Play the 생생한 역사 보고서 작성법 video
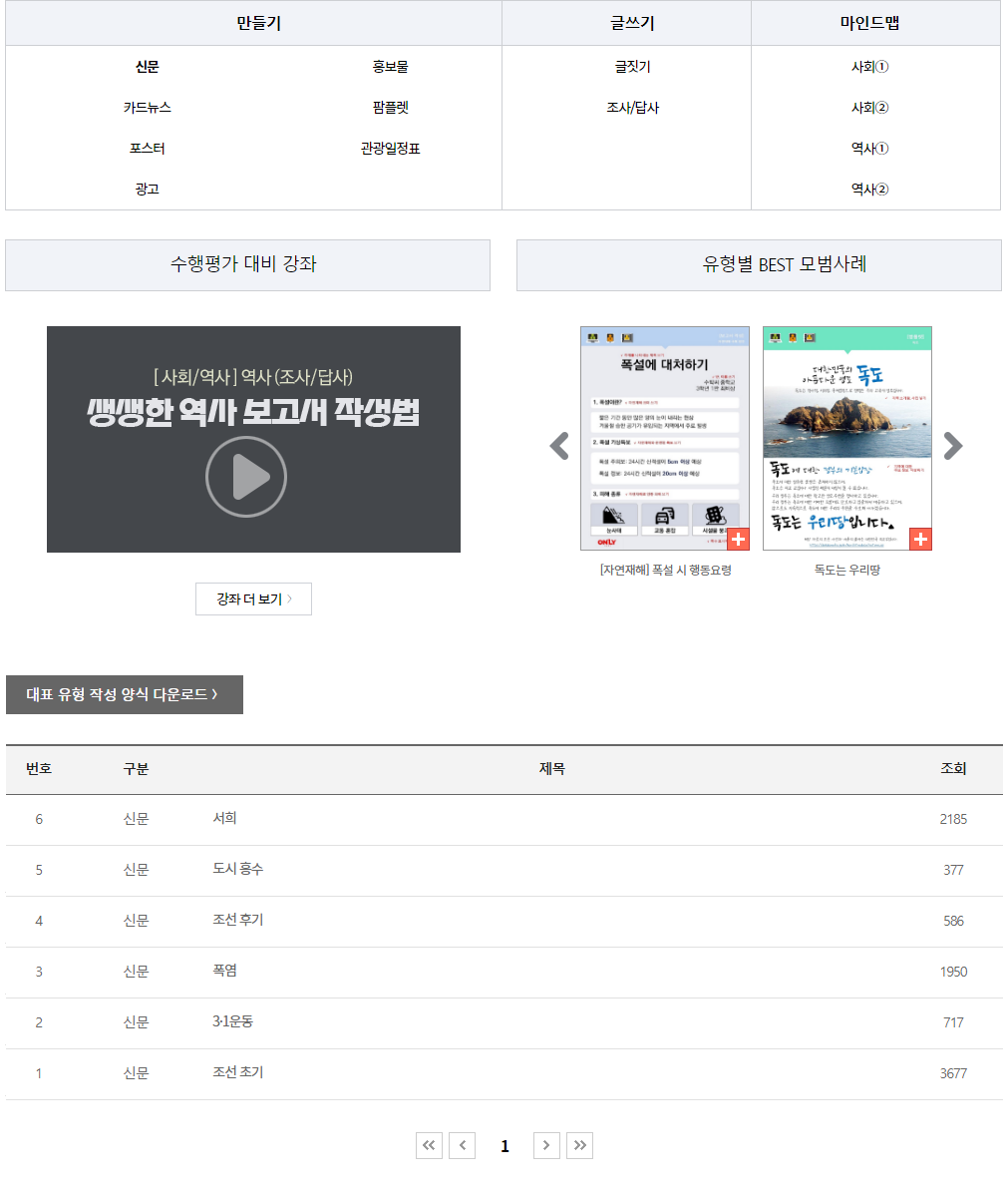This screenshot has height=1195, width=1008. click(x=246, y=477)
